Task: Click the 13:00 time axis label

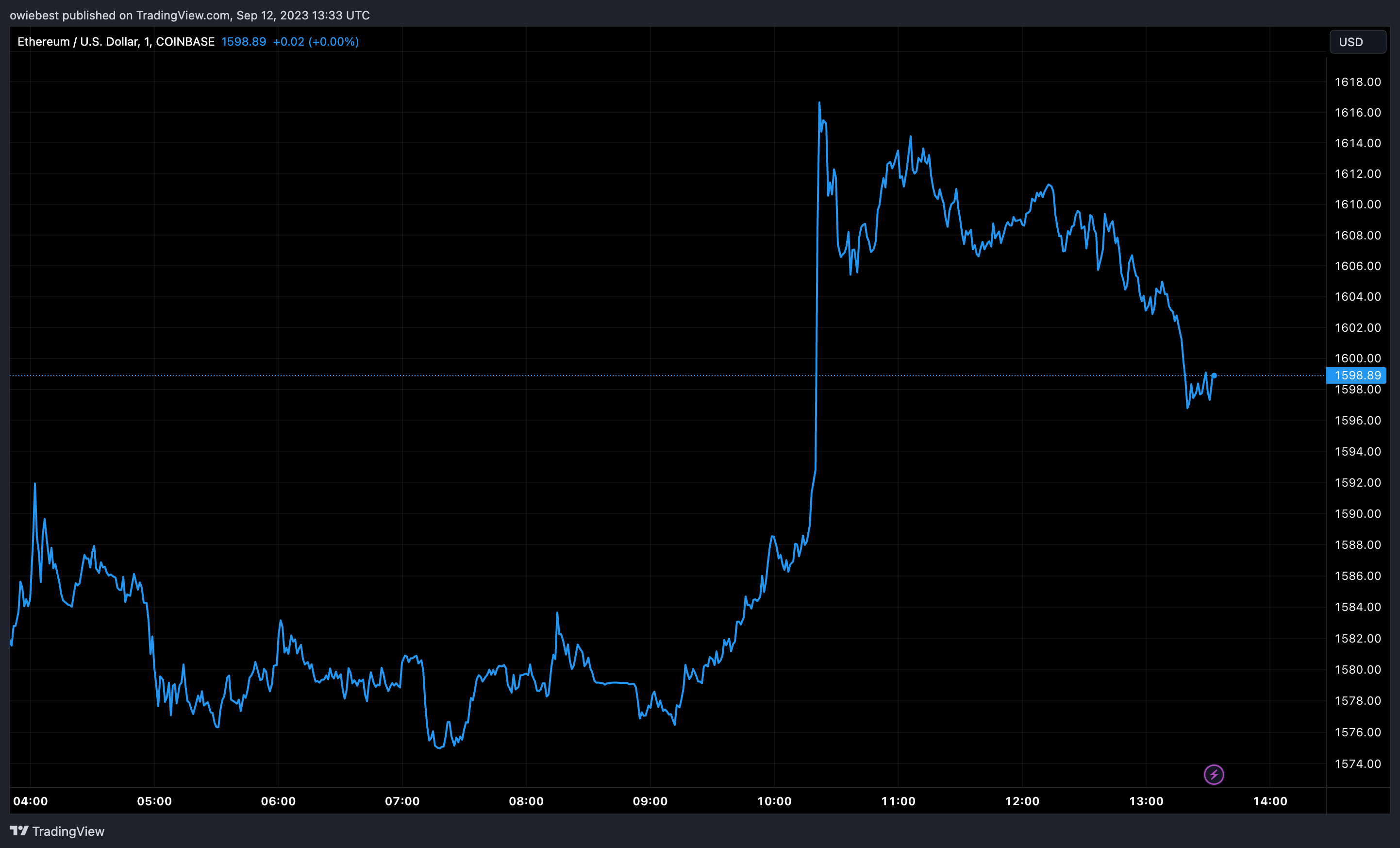Action: [x=1146, y=801]
